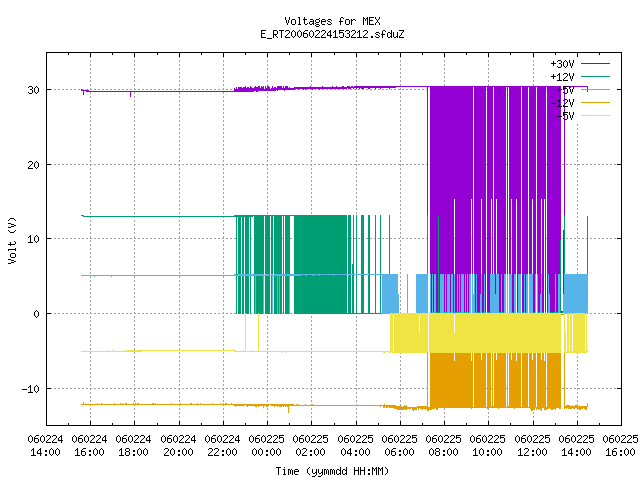Click the x-axis label 060225 12:00
The height and width of the screenshot is (480, 640).
pos(533,446)
